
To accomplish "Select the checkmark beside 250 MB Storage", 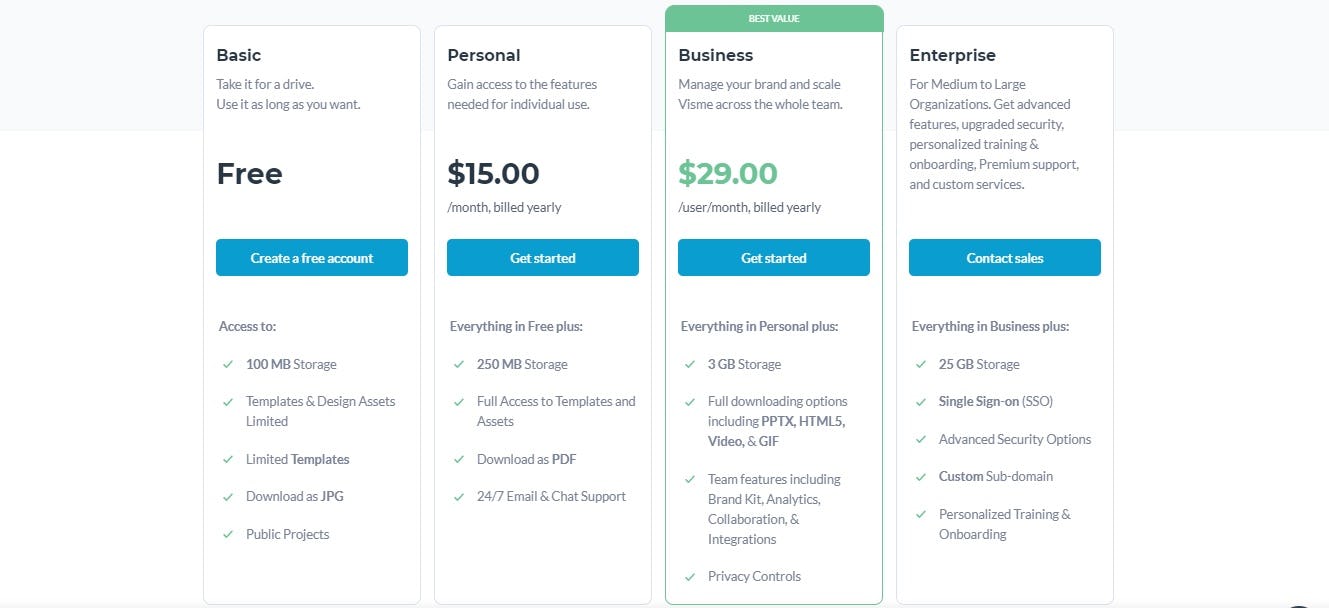I will click(x=459, y=364).
